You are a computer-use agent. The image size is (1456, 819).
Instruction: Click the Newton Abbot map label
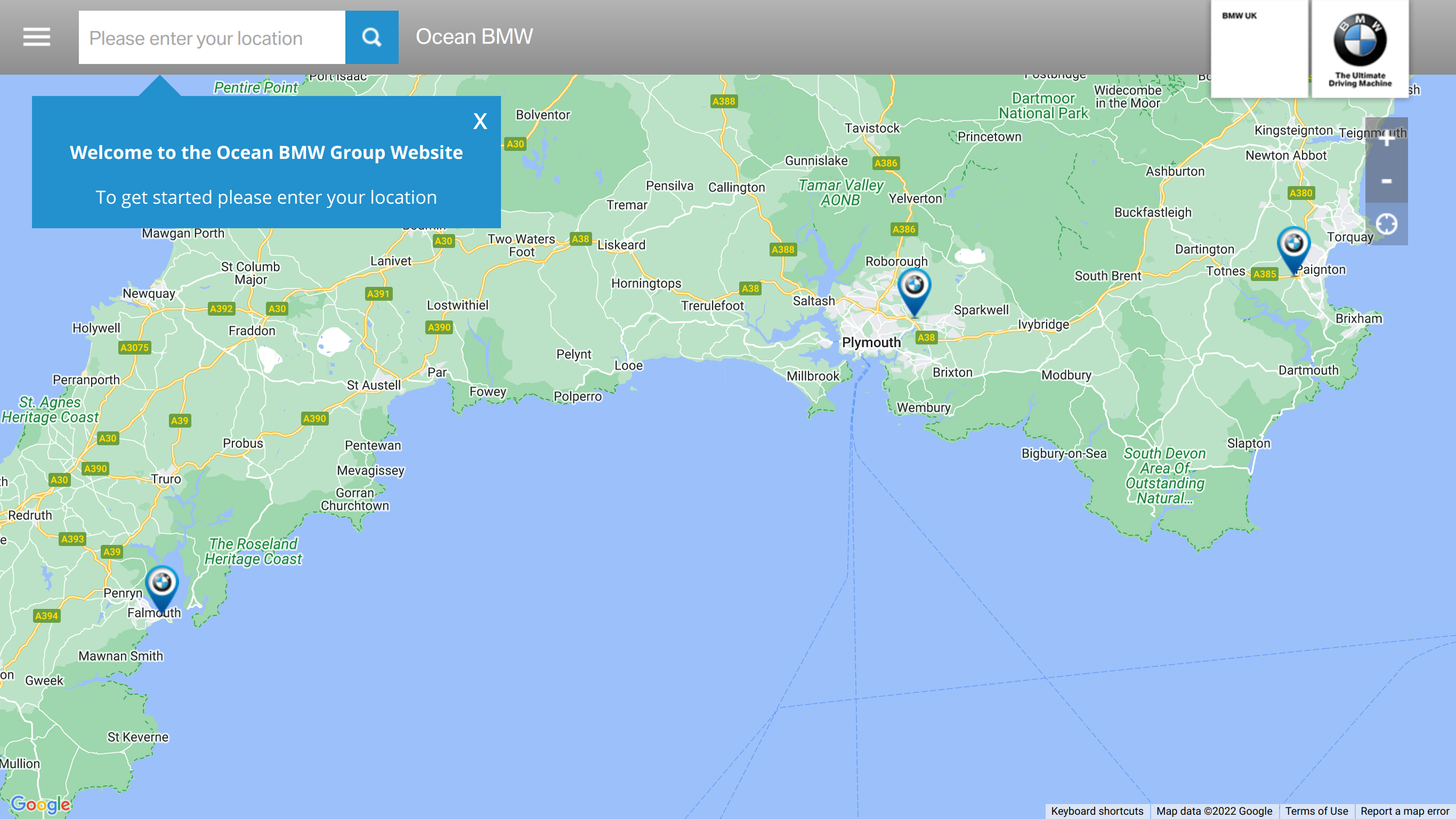1286,156
